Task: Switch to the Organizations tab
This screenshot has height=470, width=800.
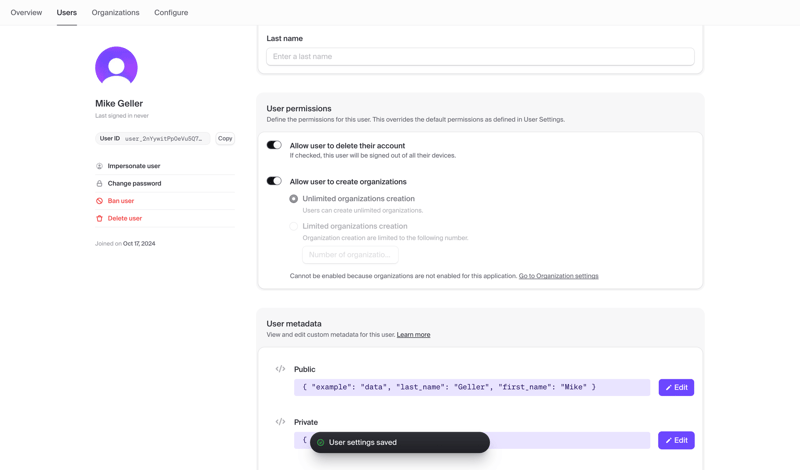Action: [115, 12]
